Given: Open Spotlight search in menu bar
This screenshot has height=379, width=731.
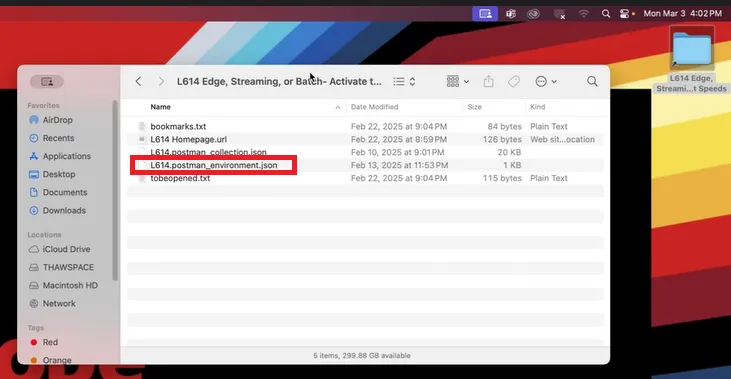Looking at the screenshot, I should tap(606, 14).
